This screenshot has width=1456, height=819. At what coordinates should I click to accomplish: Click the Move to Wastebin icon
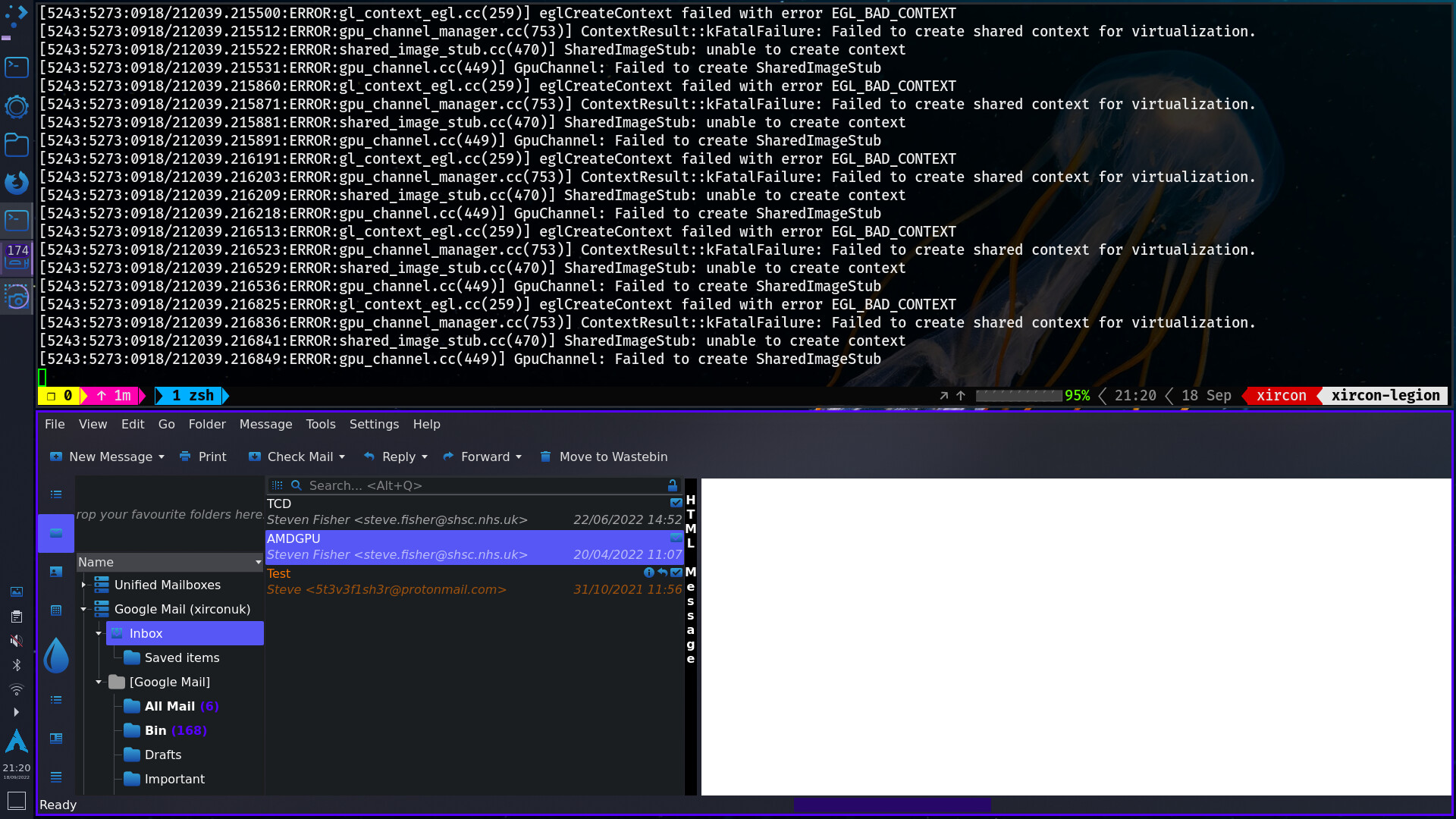pyautogui.click(x=545, y=456)
